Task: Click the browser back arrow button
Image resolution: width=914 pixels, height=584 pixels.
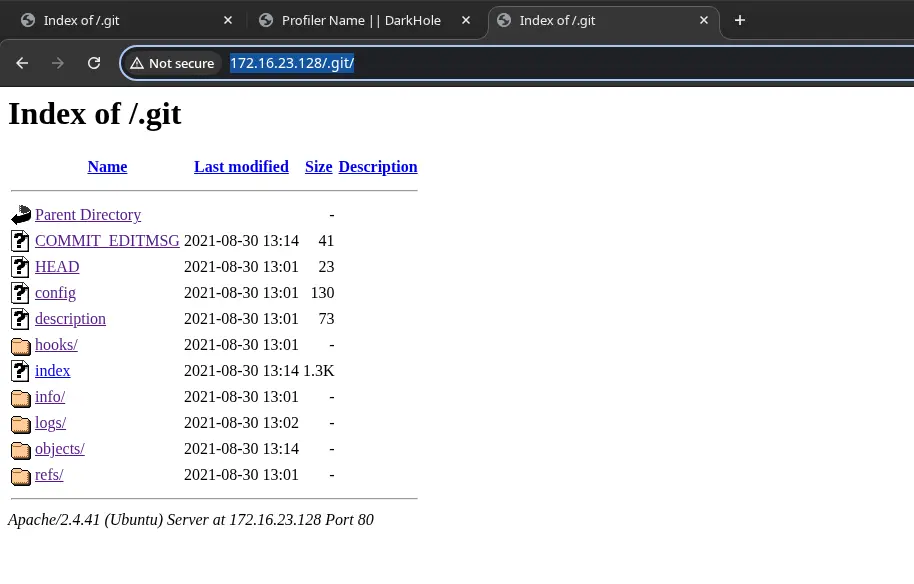Action: pyautogui.click(x=22, y=63)
